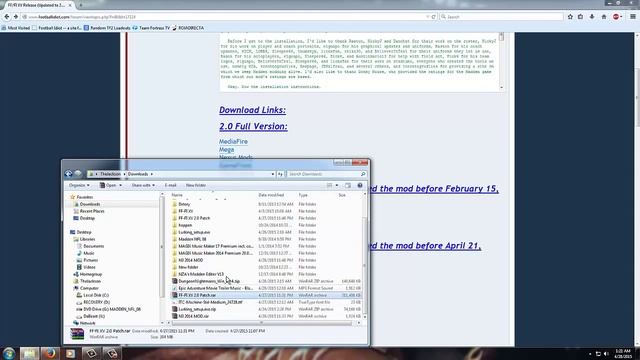Open the Organize dropdown menu
This screenshot has height=360, width=640.
(79, 185)
